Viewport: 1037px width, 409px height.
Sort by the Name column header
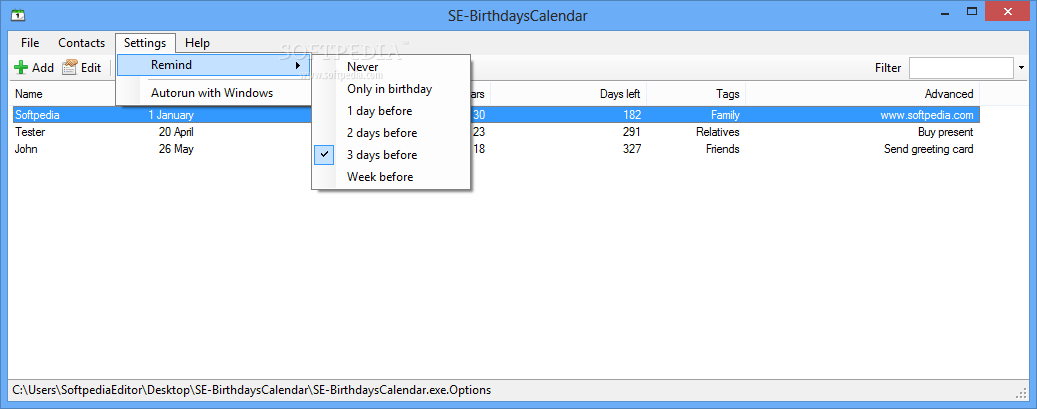(28, 94)
